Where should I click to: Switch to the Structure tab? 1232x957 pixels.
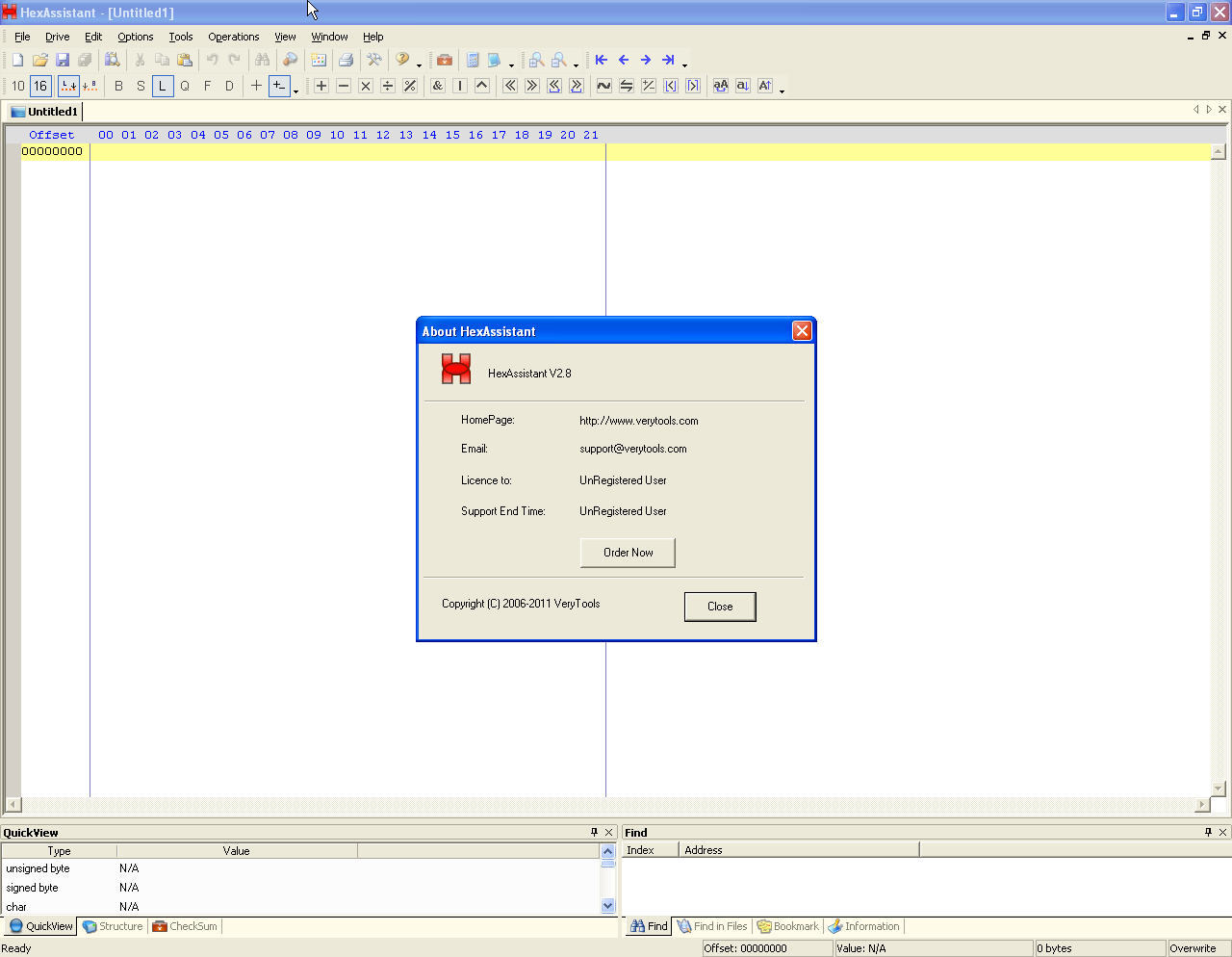[113, 926]
